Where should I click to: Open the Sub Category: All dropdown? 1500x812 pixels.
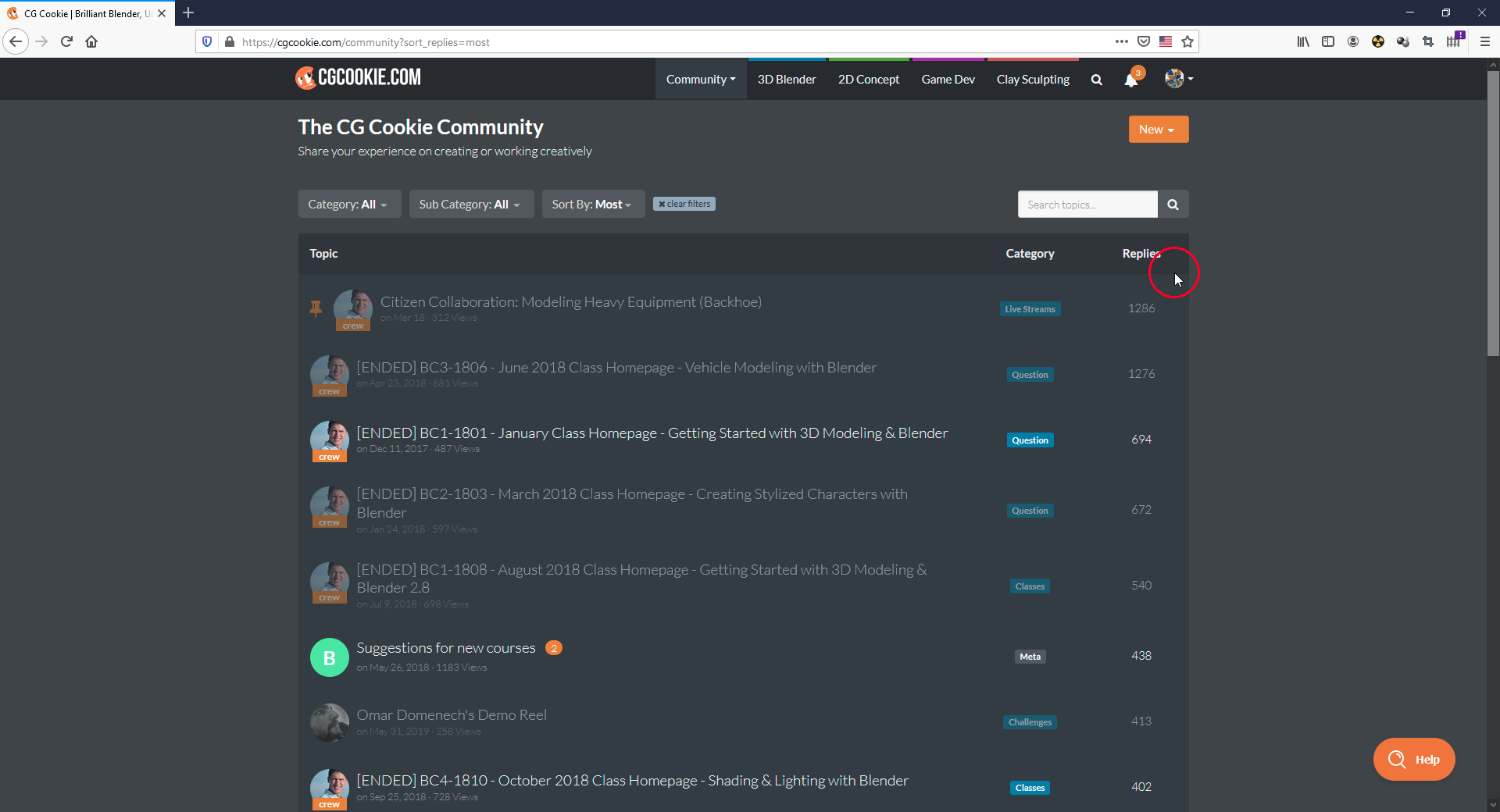471,205
